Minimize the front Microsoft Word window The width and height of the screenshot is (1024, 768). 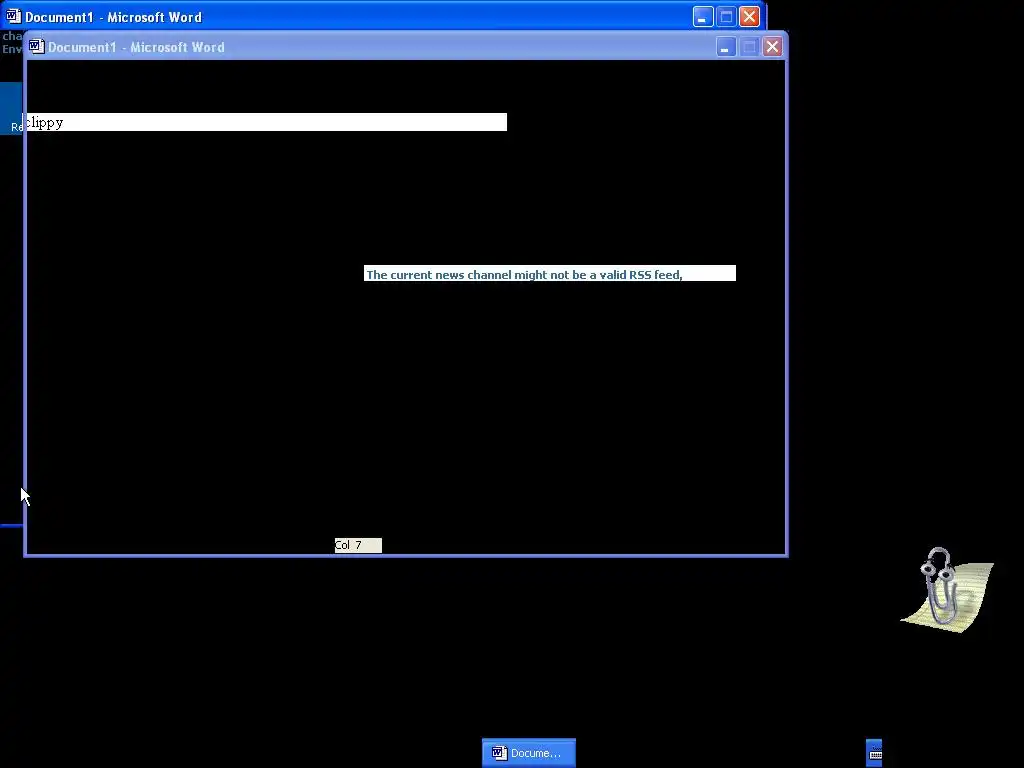click(x=726, y=47)
